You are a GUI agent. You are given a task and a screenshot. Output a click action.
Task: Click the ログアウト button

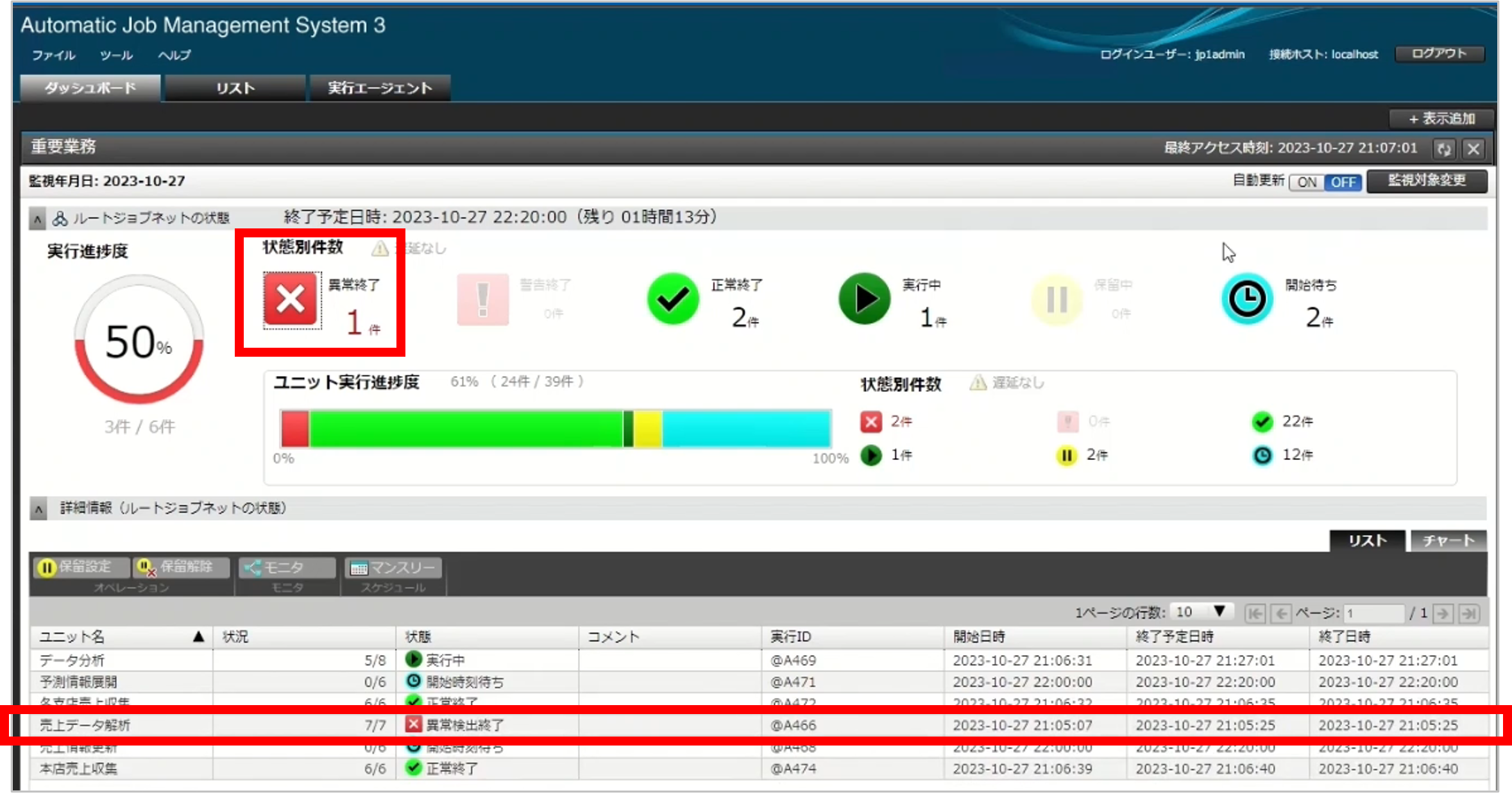1440,54
